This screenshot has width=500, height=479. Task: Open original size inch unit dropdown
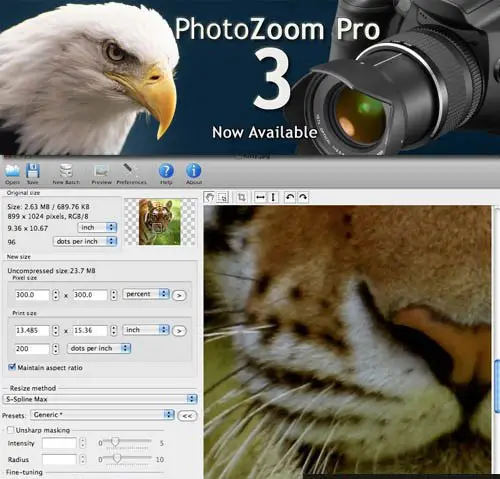coord(97,228)
